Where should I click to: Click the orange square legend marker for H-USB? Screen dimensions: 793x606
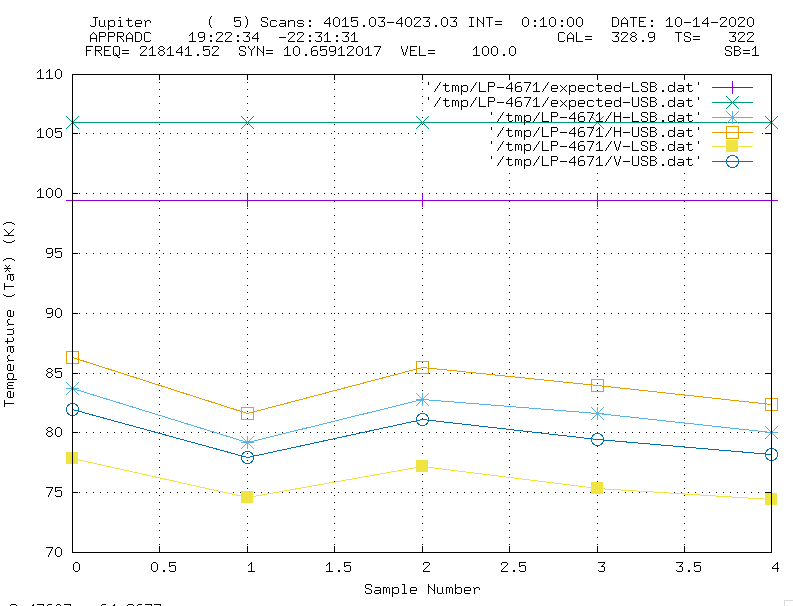coord(732,133)
